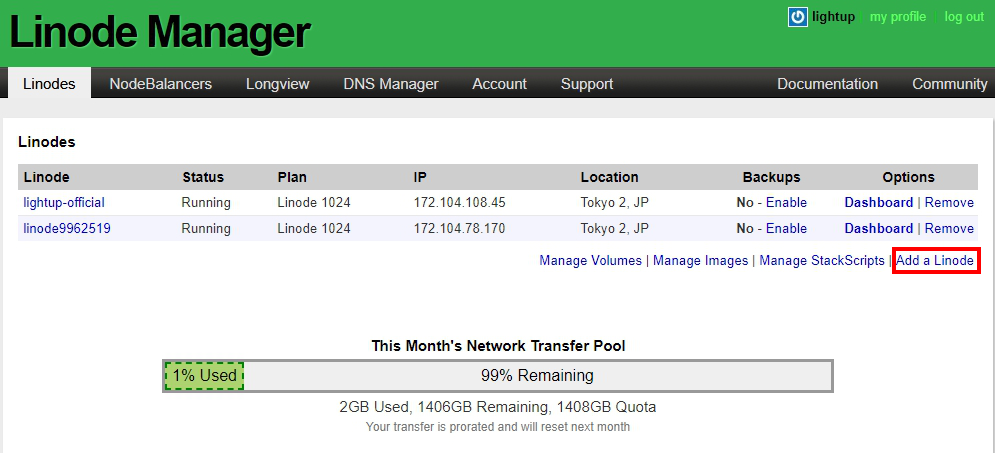The width and height of the screenshot is (995, 453).
Task: Click the log out link
Action: coord(963,17)
